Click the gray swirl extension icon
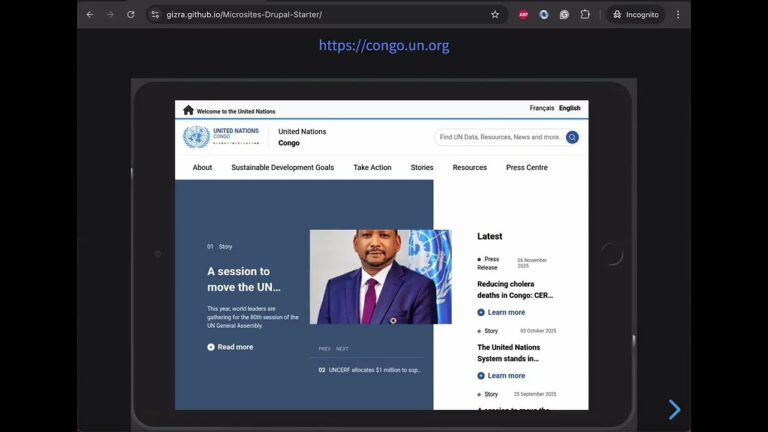The width and height of the screenshot is (768, 432). coord(564,15)
